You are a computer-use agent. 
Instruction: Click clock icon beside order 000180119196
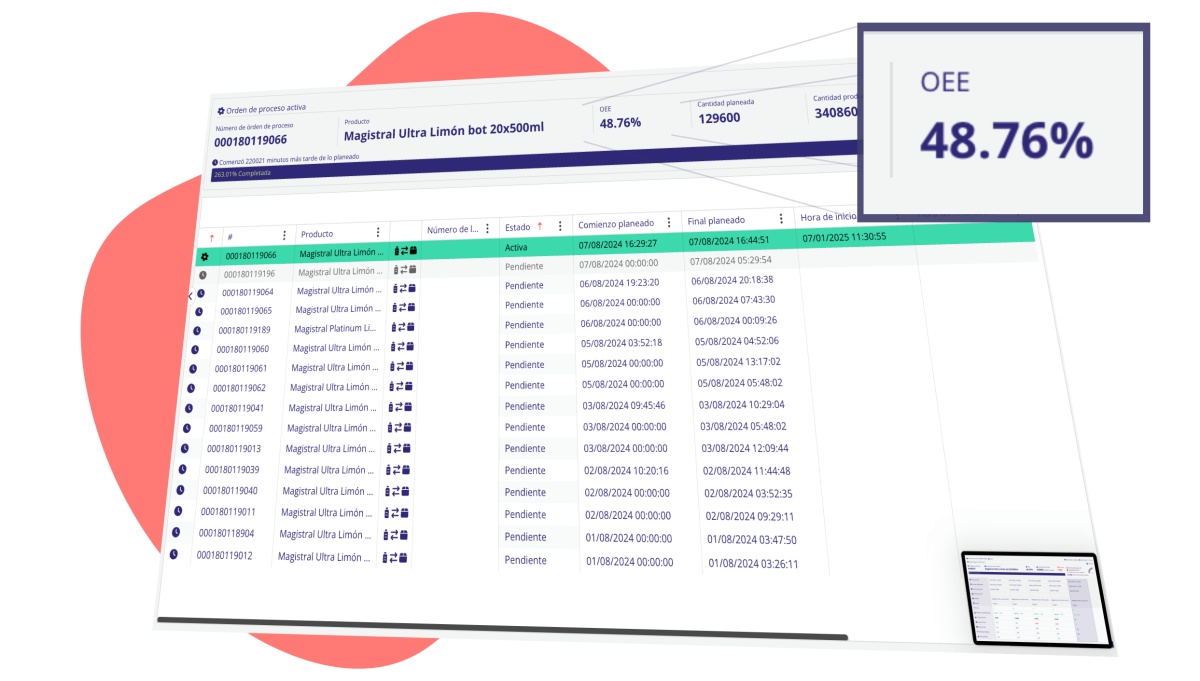point(203,274)
